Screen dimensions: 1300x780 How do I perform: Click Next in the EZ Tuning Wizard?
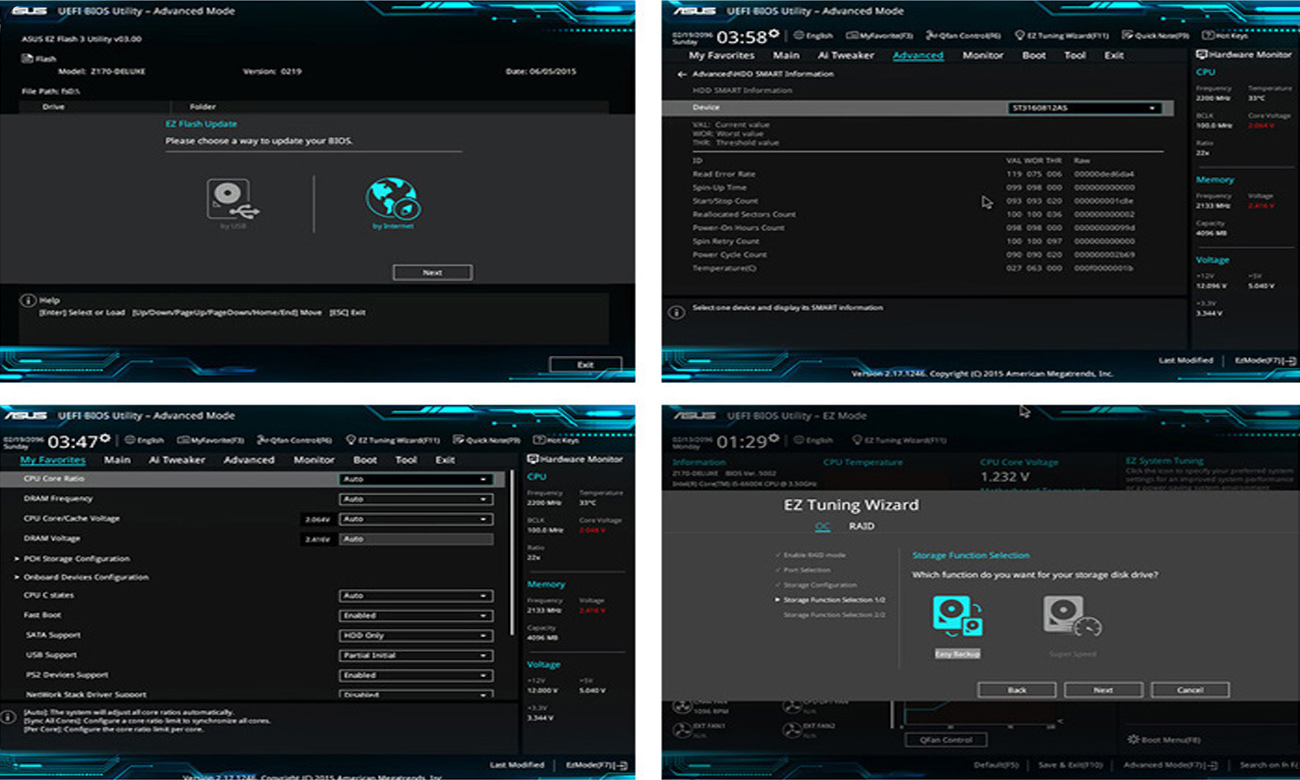point(1103,690)
